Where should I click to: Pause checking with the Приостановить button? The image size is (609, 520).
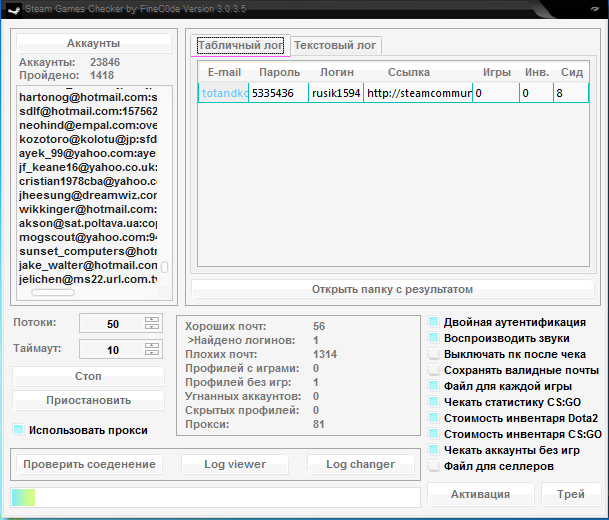(x=88, y=400)
